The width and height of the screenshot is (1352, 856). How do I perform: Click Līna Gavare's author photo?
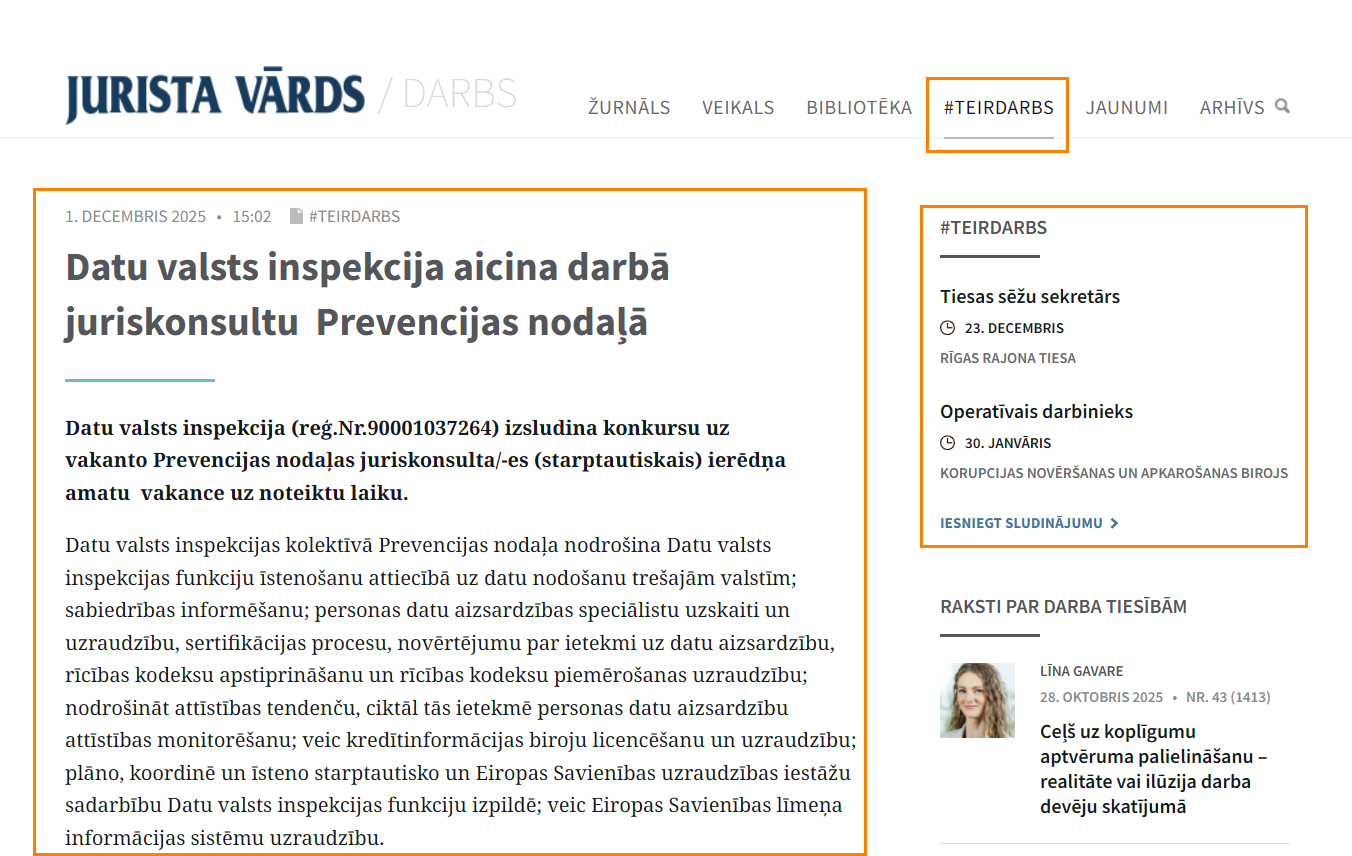coord(977,700)
